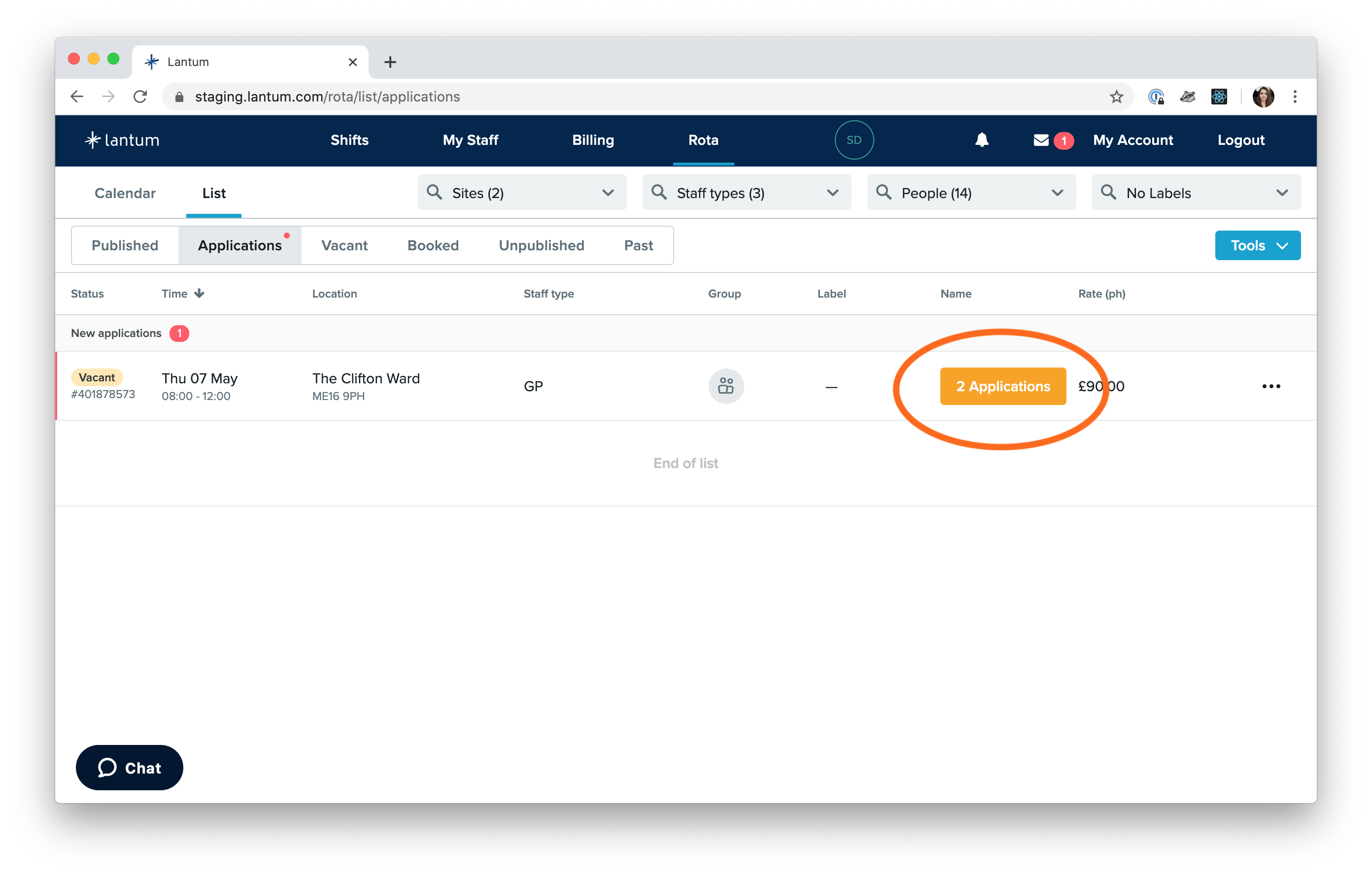Click the Location column header

pos(335,294)
